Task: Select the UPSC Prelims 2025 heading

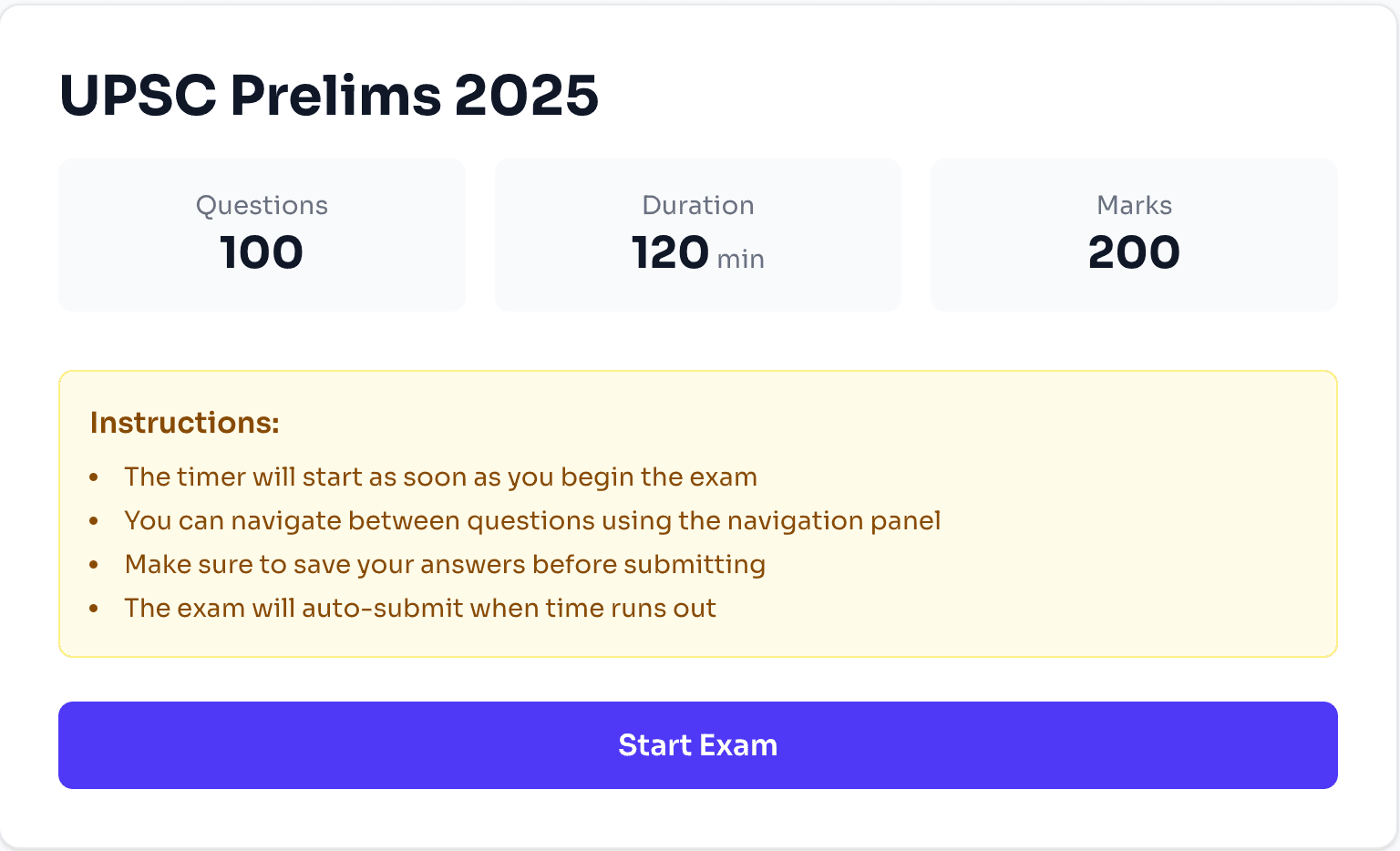Action: (329, 96)
